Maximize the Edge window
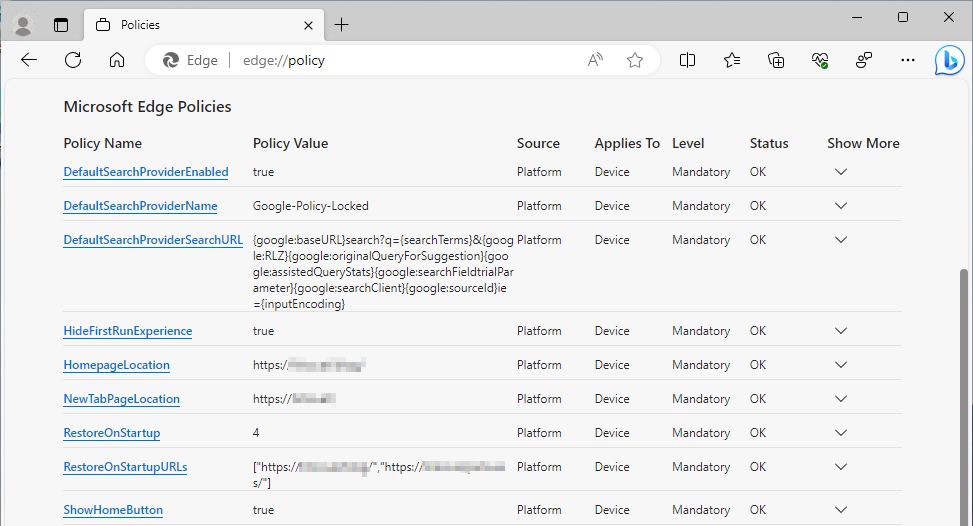The height and width of the screenshot is (526, 973). coord(903,17)
